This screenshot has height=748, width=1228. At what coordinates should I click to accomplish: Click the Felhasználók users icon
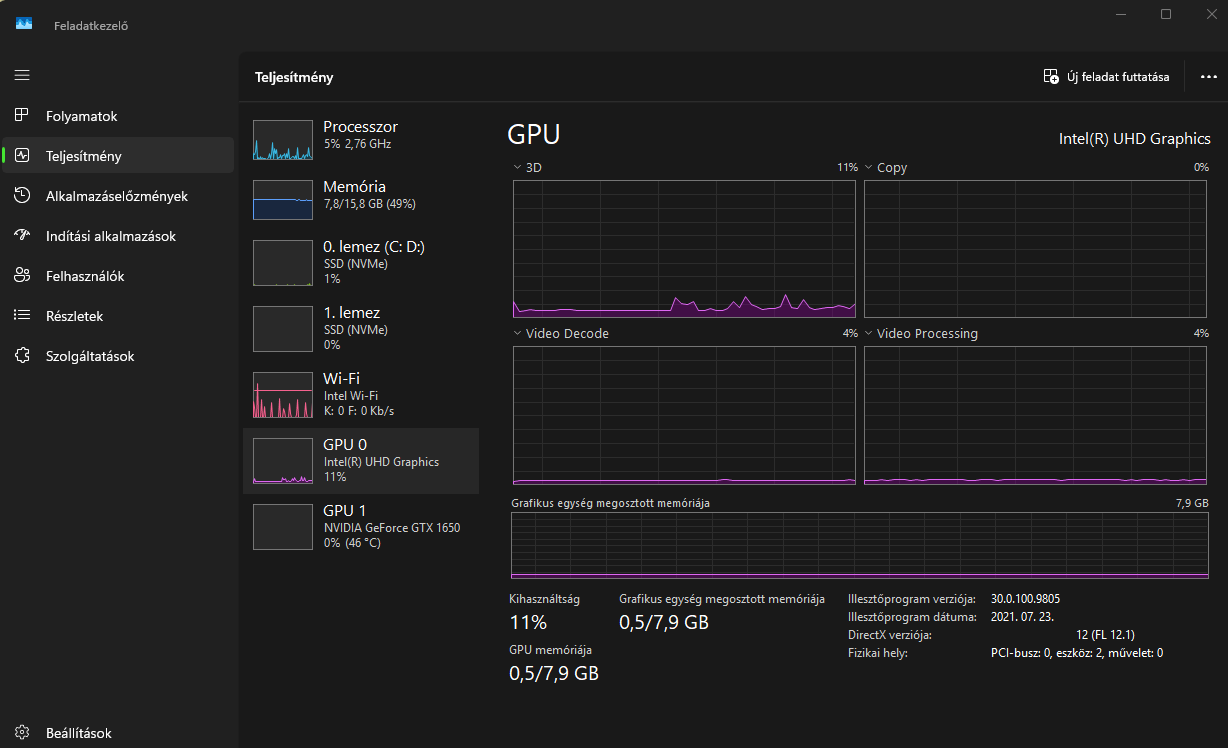pos(22,276)
